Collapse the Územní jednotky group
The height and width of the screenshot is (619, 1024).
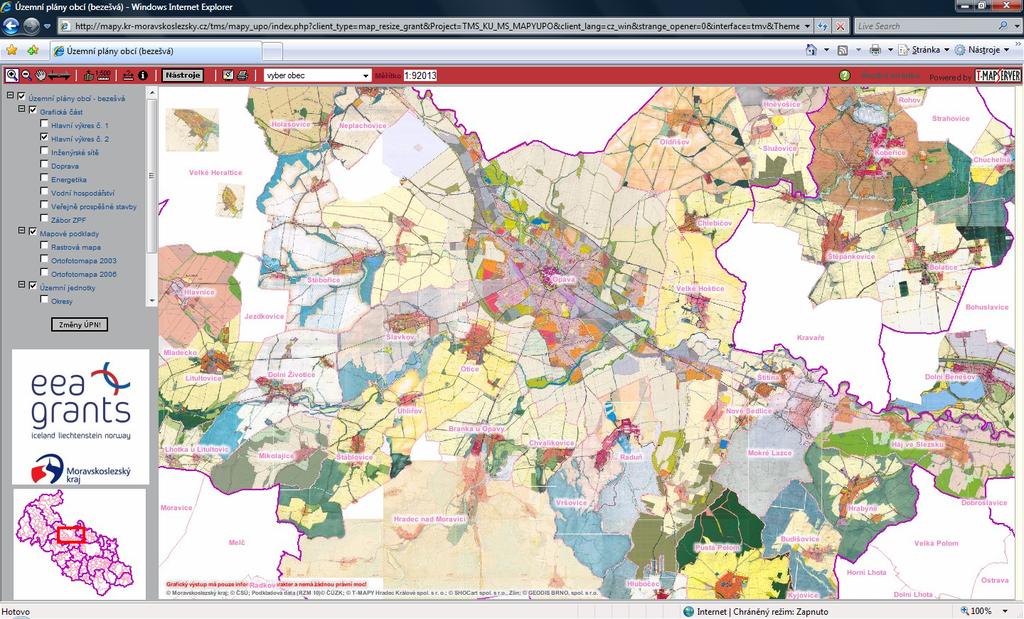click(x=21, y=286)
